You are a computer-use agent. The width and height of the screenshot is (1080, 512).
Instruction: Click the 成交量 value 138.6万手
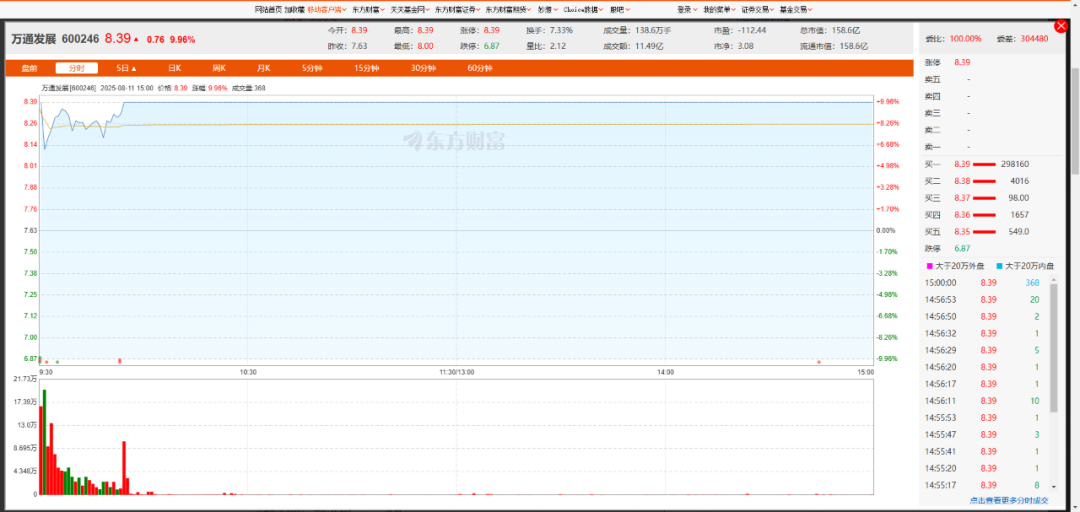coord(654,30)
